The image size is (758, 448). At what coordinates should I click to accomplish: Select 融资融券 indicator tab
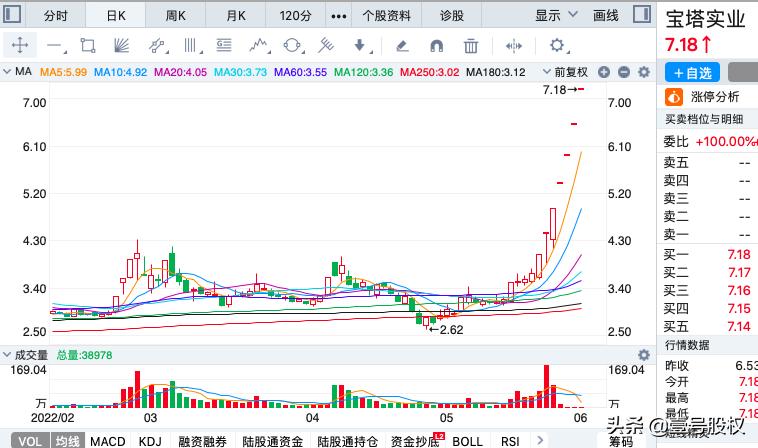(202, 441)
